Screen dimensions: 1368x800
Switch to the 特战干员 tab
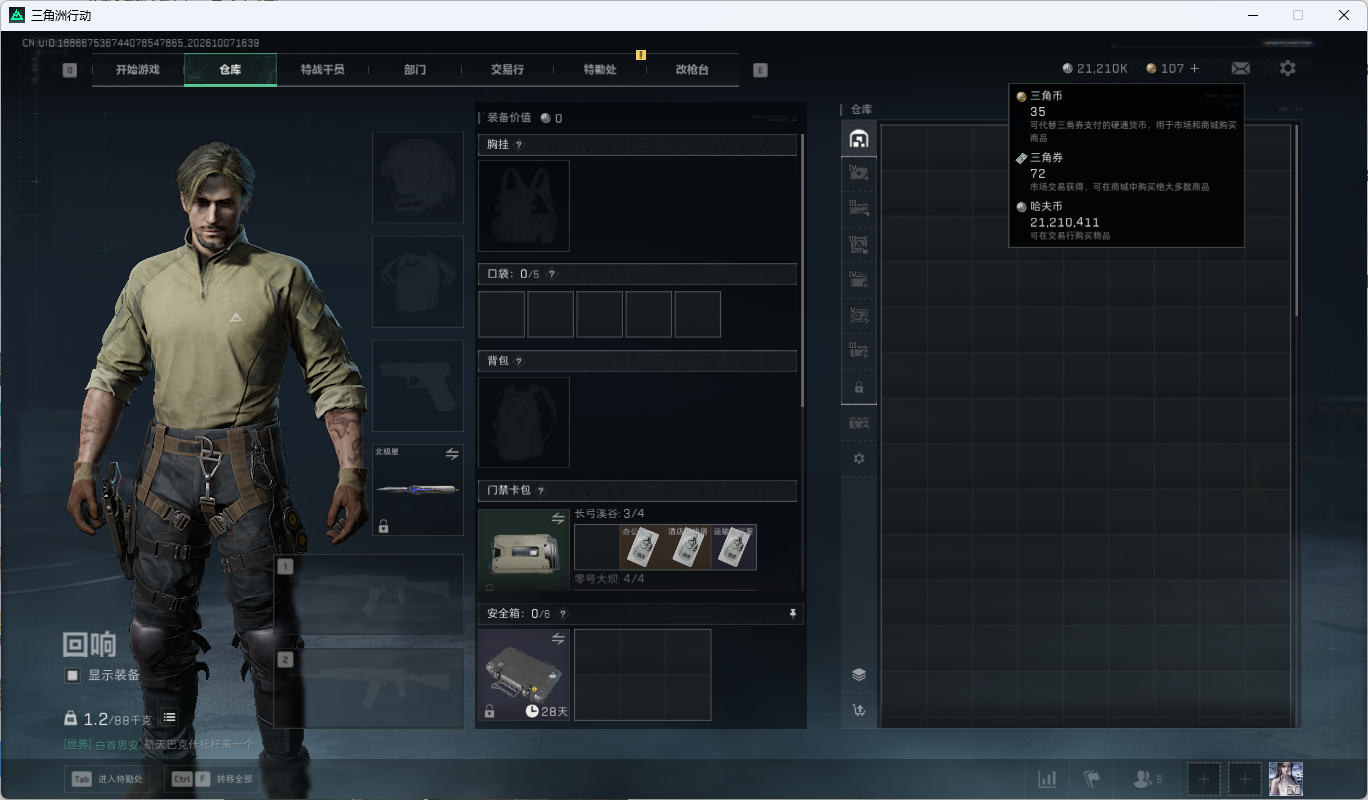tap(322, 70)
